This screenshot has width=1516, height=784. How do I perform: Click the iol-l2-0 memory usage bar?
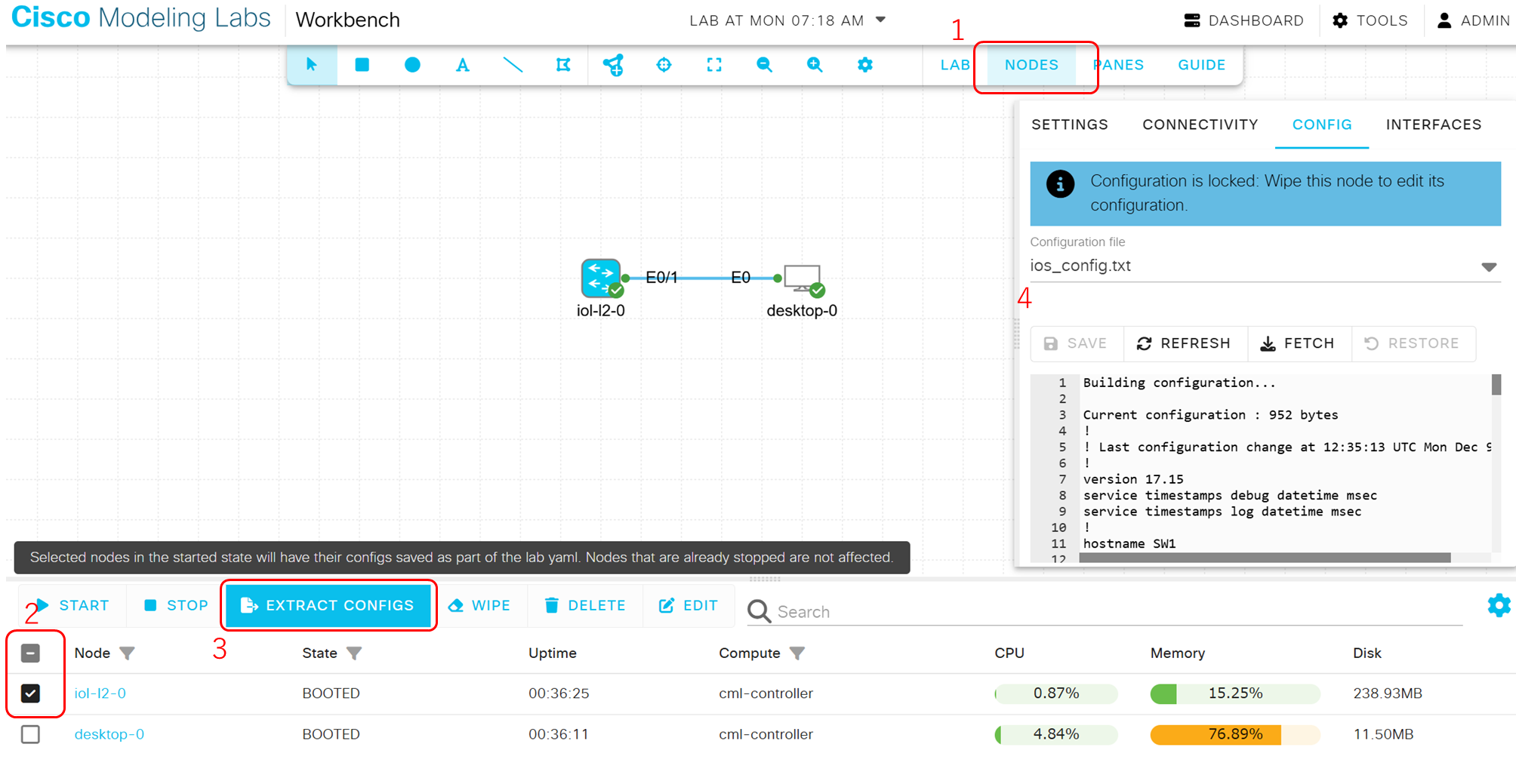pos(1235,693)
